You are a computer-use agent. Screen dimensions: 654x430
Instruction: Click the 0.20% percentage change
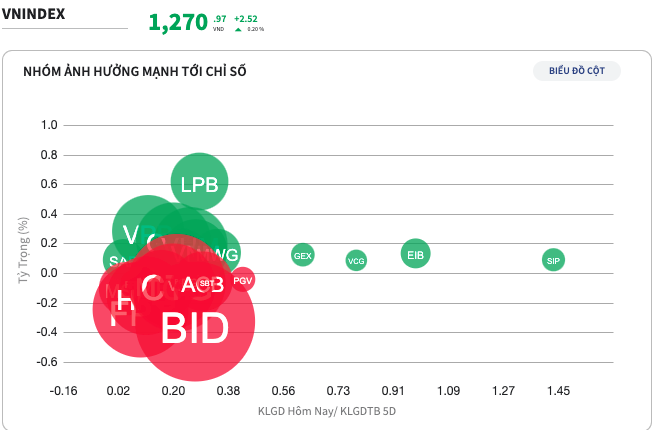coord(255,29)
